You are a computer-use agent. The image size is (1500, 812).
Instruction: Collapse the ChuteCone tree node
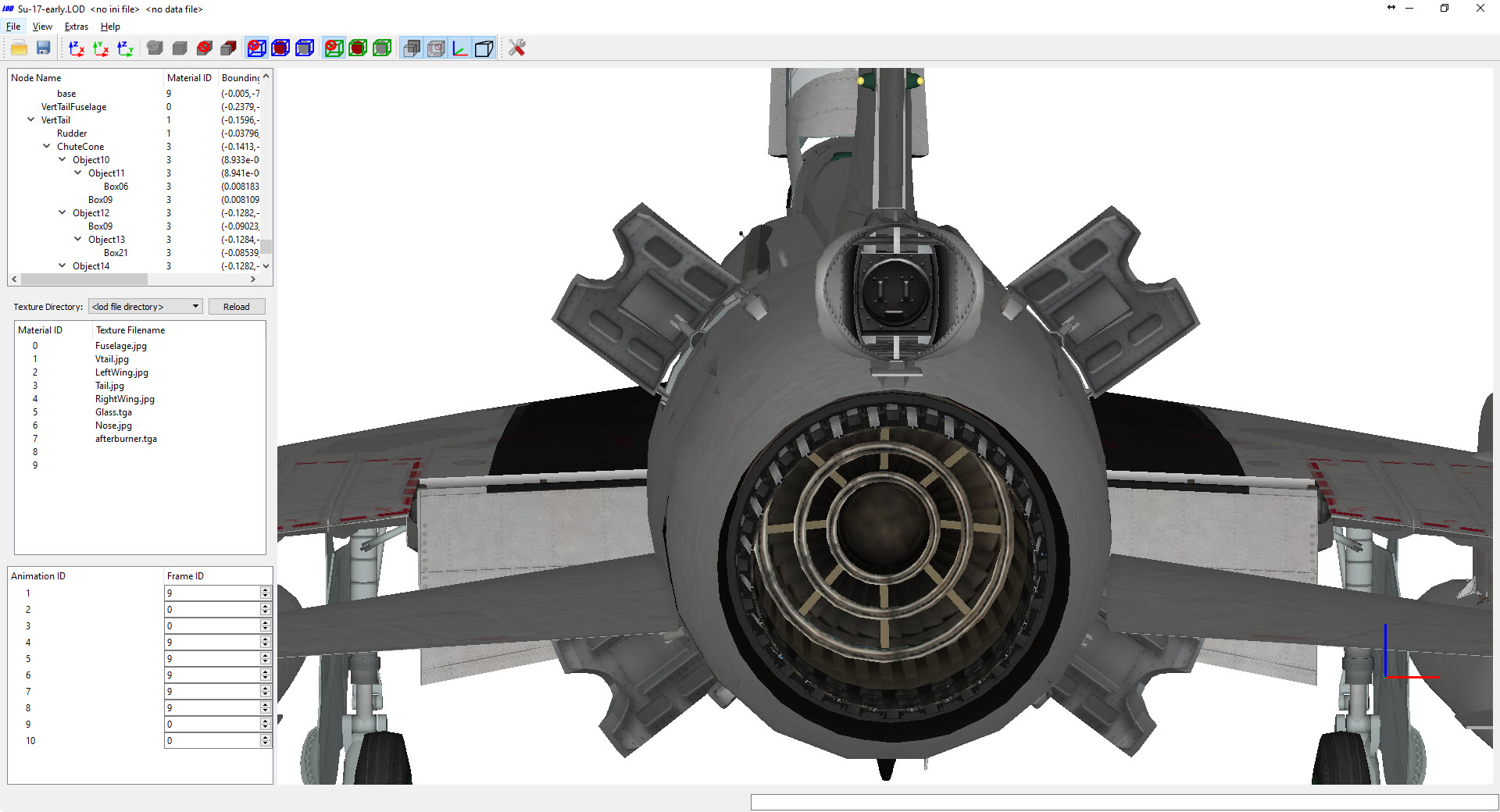pyautogui.click(x=46, y=147)
